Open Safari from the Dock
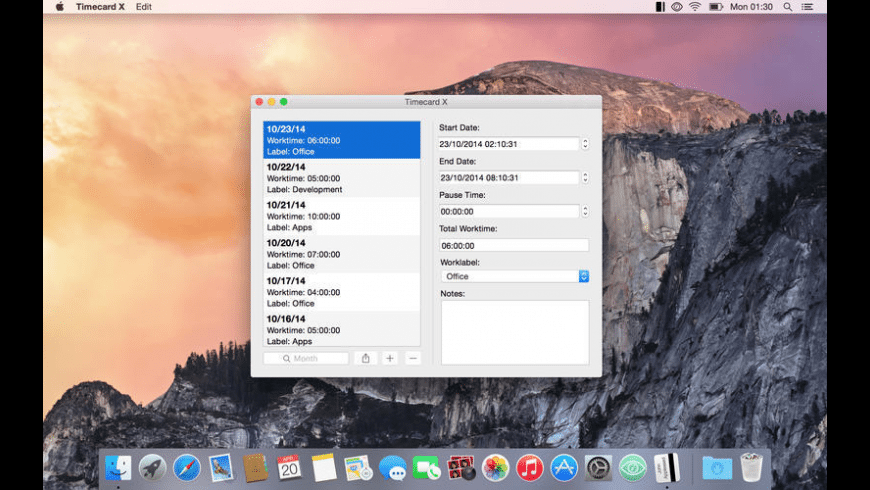The image size is (870, 490). click(186, 468)
